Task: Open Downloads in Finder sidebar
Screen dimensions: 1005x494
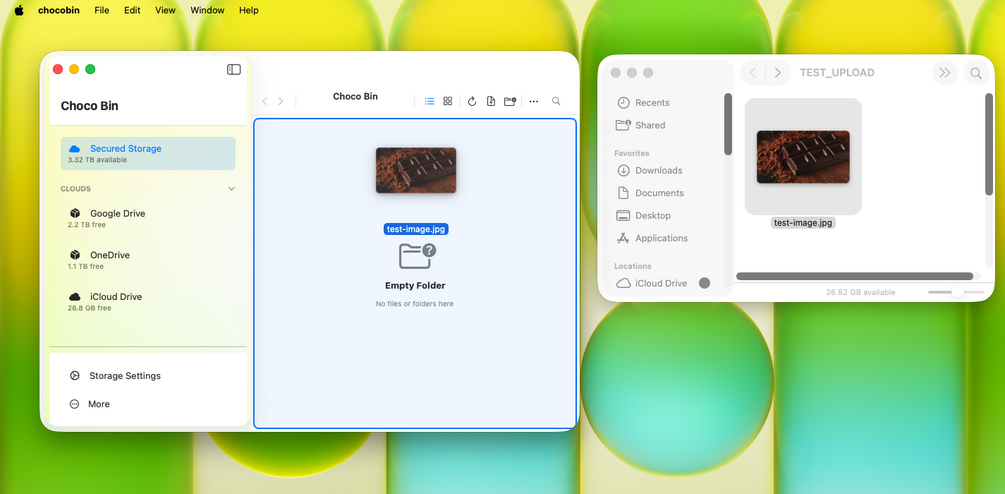Action: (650, 170)
